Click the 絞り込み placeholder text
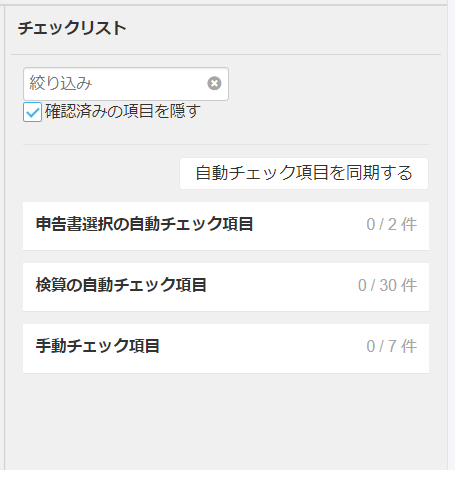Screen dimensions: 460x502 (x=60, y=83)
